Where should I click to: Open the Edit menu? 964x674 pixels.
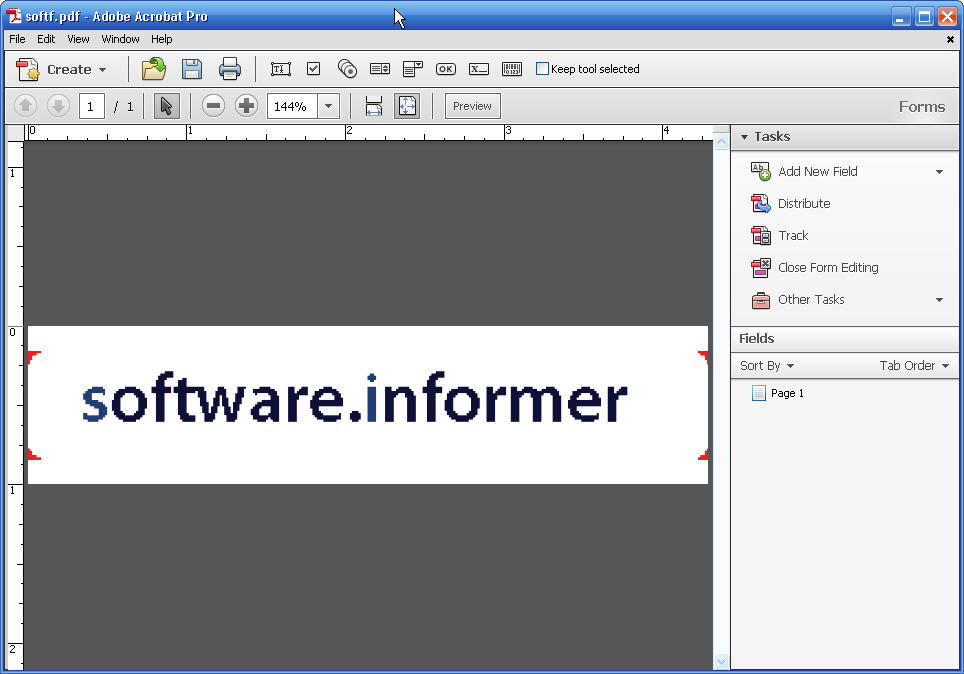click(x=46, y=39)
